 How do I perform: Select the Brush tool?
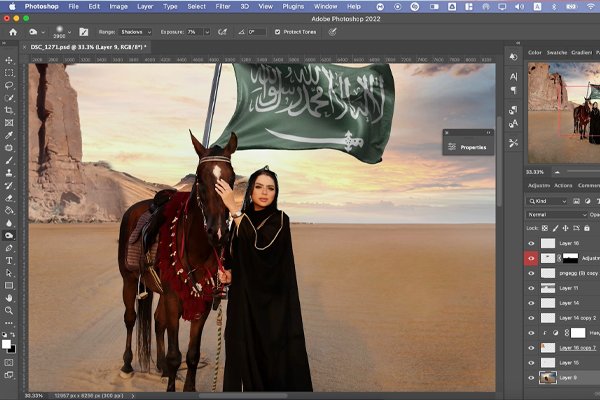(9, 160)
